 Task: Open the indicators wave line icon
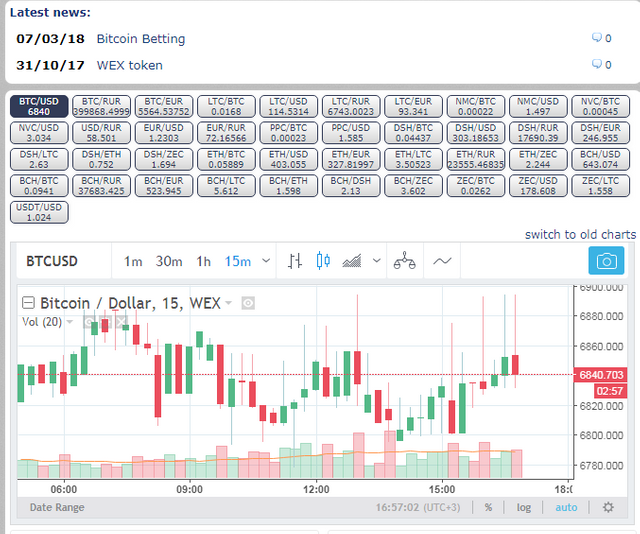click(x=442, y=261)
